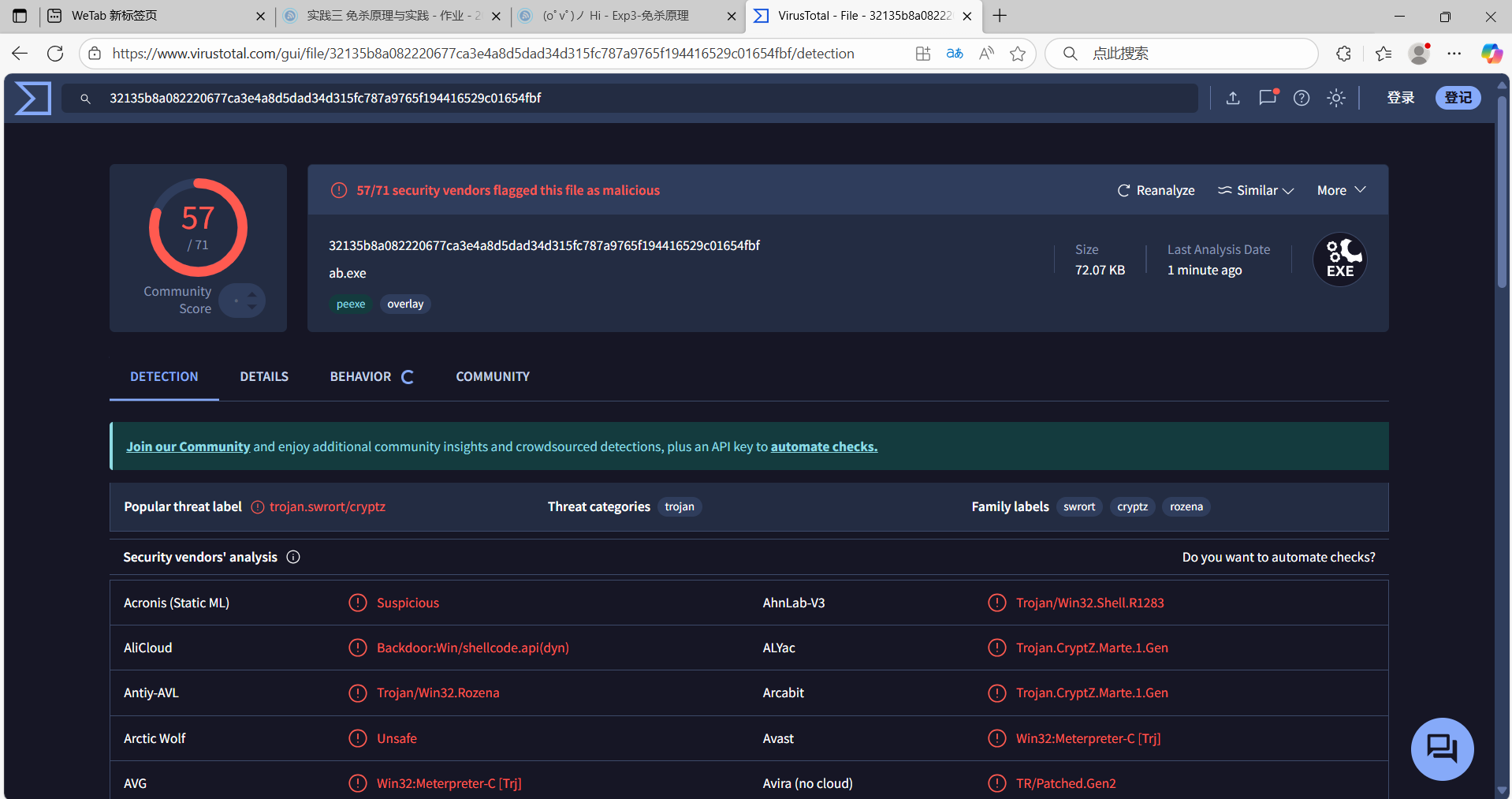Toggle the light/dark theme sun icon

(1336, 98)
